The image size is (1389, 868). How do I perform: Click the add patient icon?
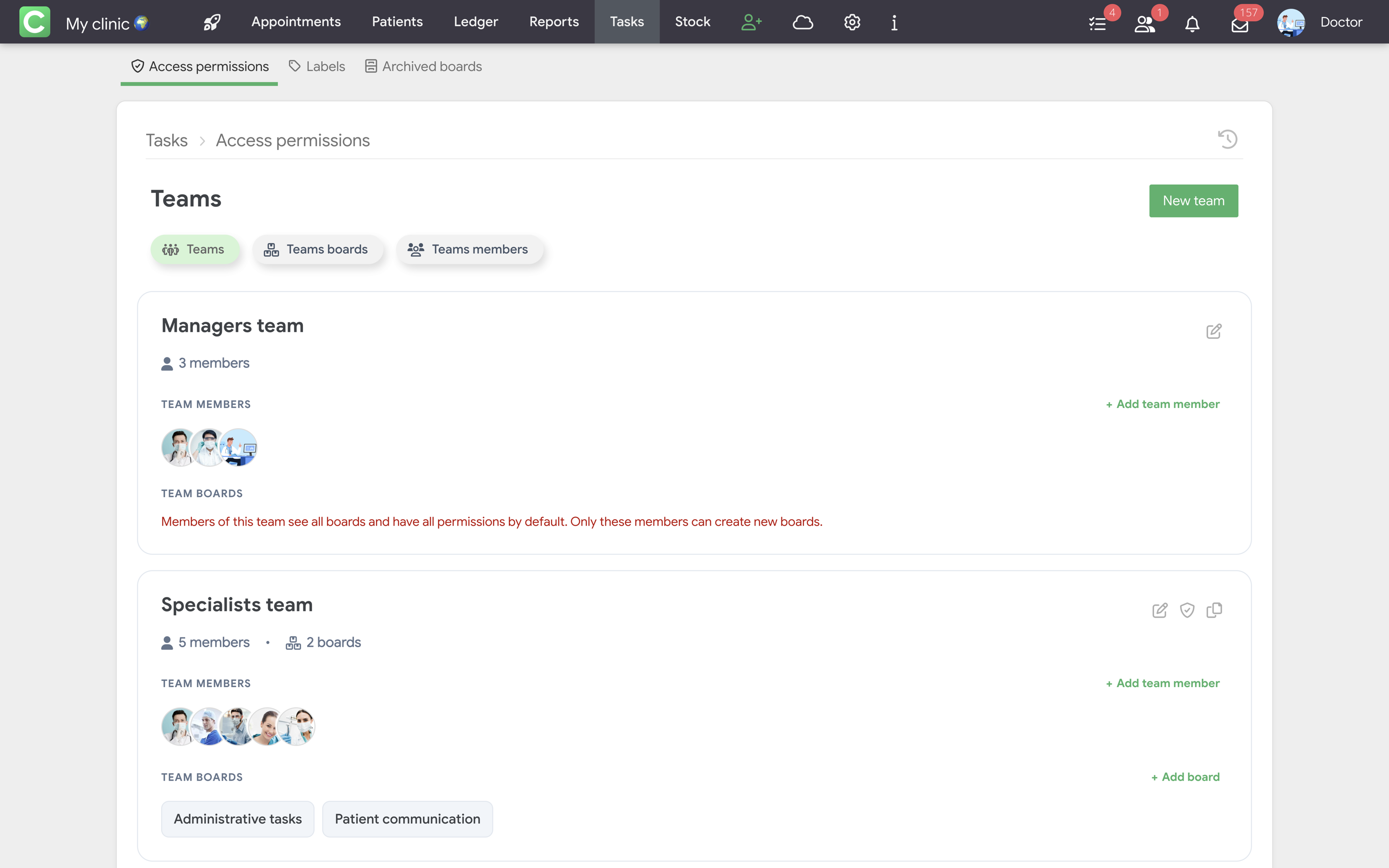[751, 22]
